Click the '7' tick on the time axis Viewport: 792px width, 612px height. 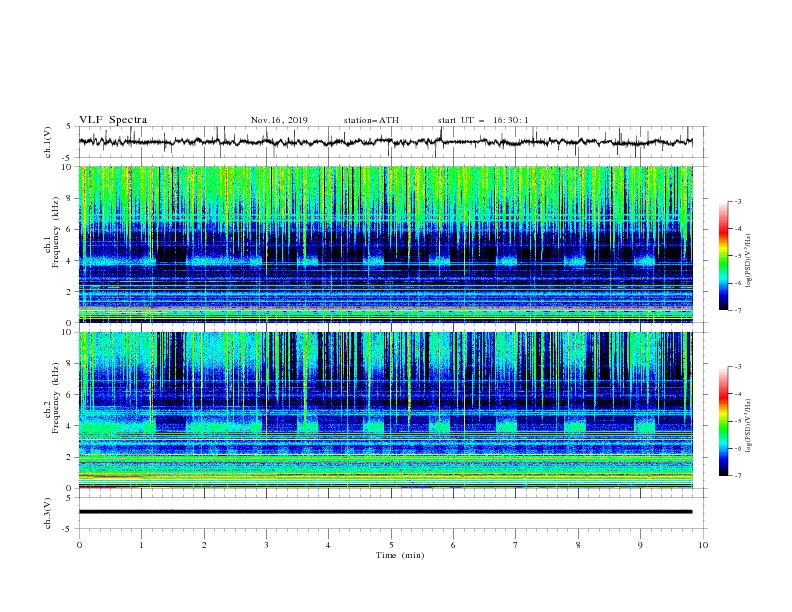tap(516, 545)
